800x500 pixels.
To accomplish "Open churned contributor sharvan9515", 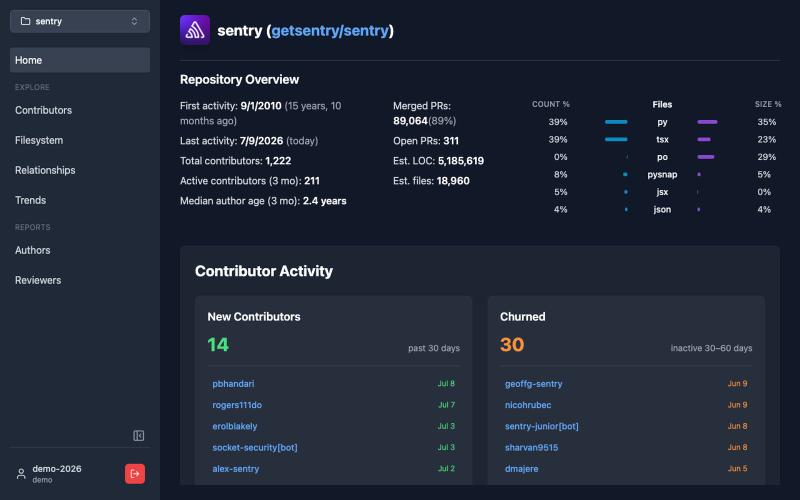I will (531, 447).
